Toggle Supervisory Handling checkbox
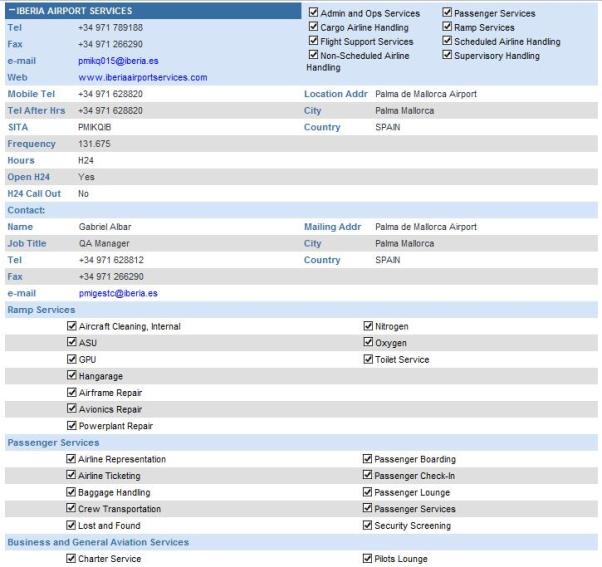This screenshot has width=602, height=567. coord(447,55)
